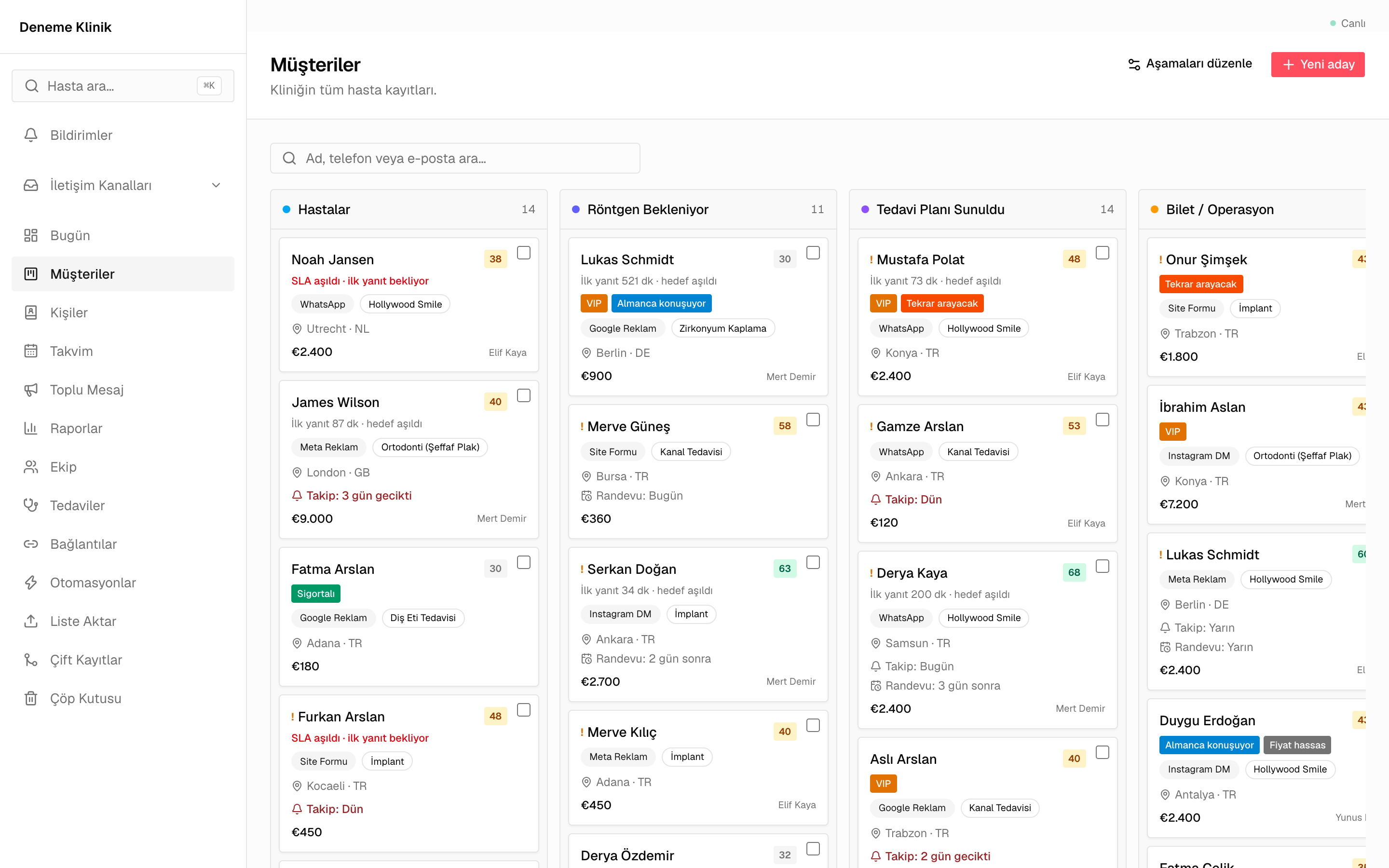Focus the Ad, telefon veya e-posta search box
This screenshot has height=868, width=1389.
455,159
